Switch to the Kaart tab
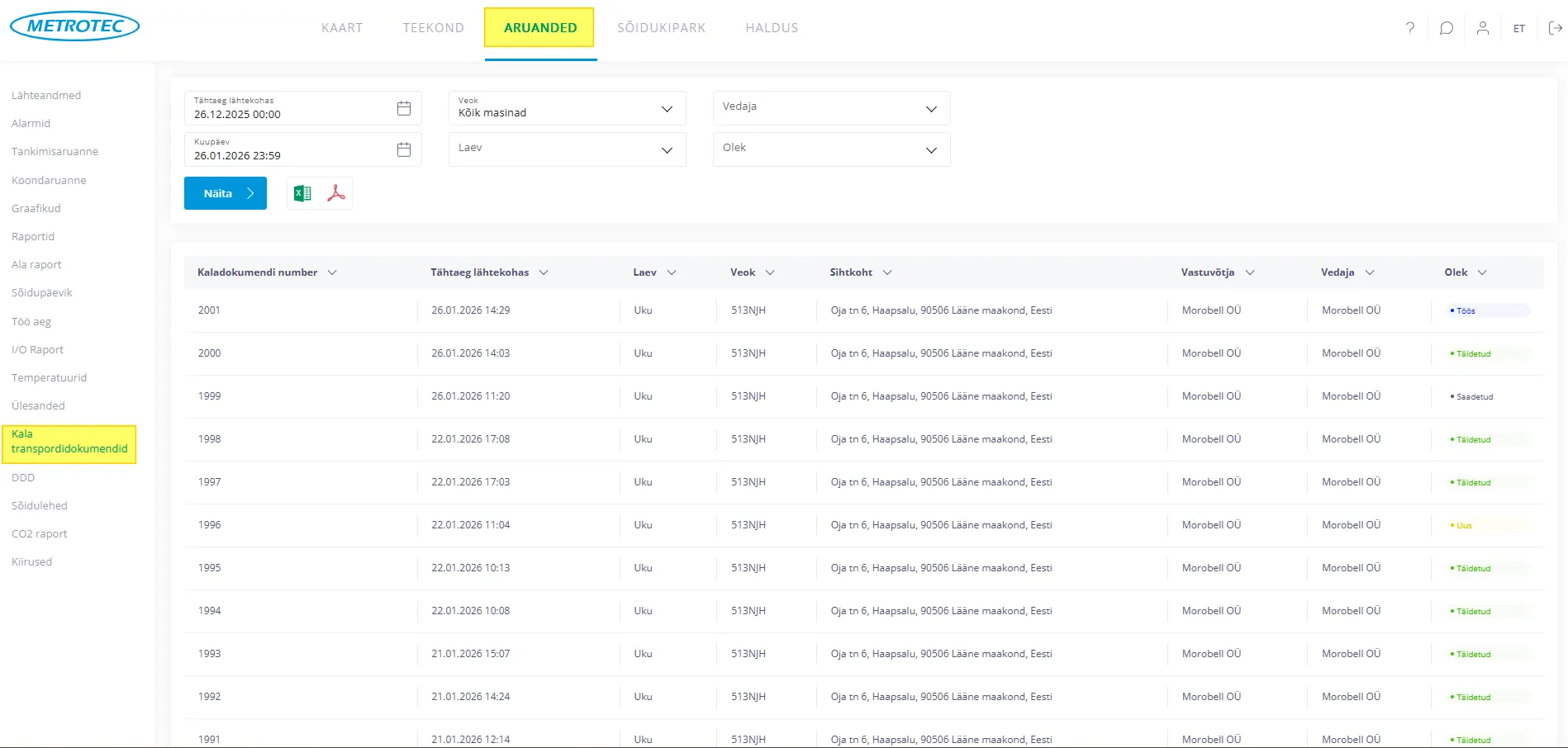Screen dimensions: 1568x748 pyautogui.click(x=342, y=28)
